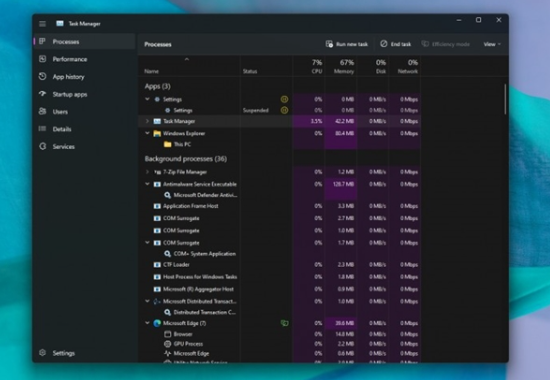Open App history page icon
The width and height of the screenshot is (550, 380).
42,76
